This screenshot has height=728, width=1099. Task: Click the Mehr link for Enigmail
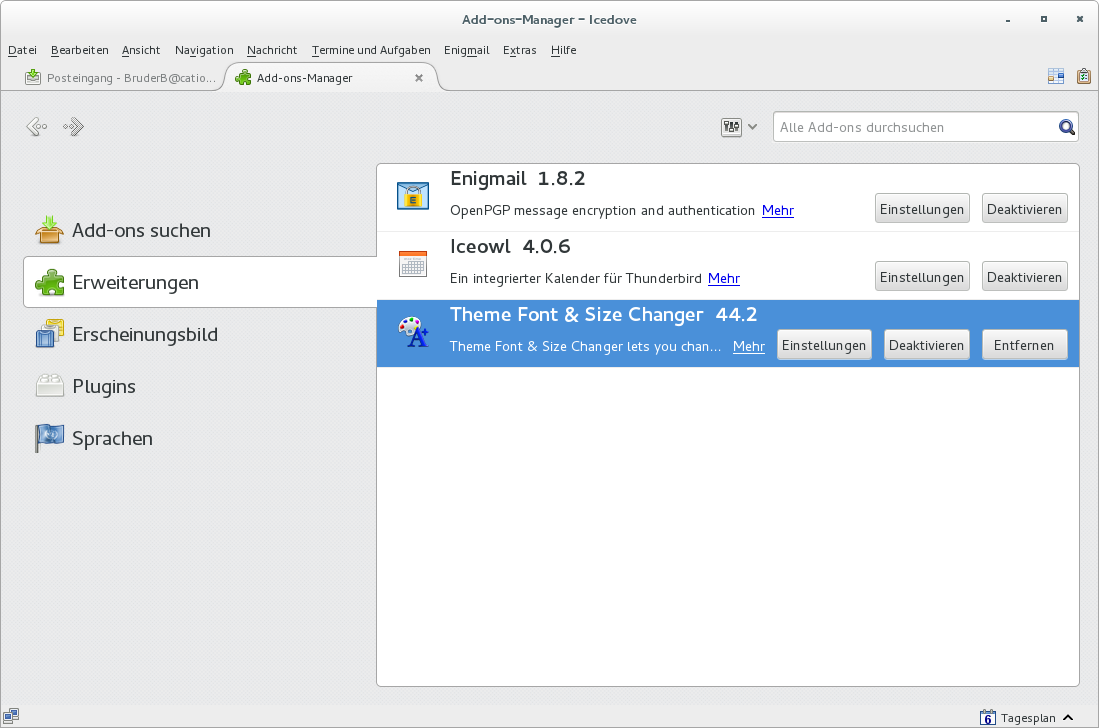click(x=777, y=210)
